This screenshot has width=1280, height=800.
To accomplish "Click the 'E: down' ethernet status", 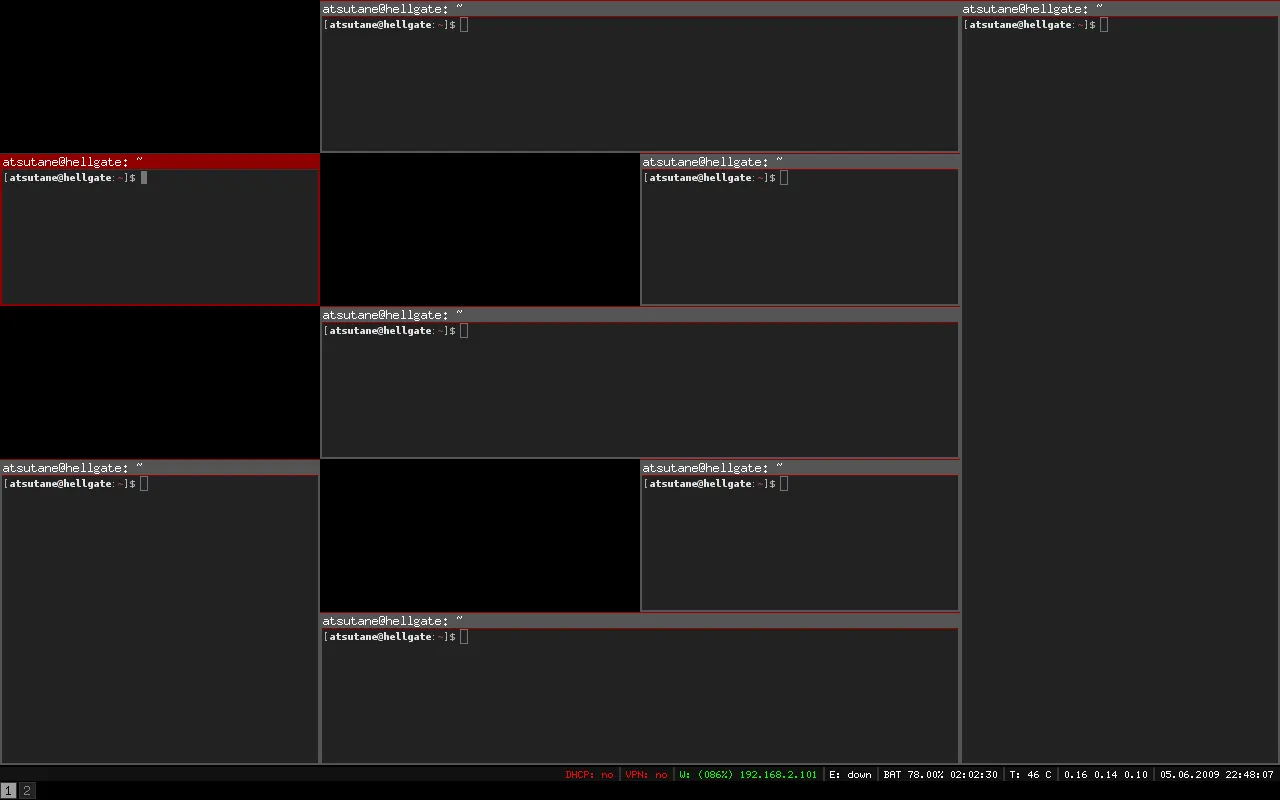I will click(x=850, y=775).
